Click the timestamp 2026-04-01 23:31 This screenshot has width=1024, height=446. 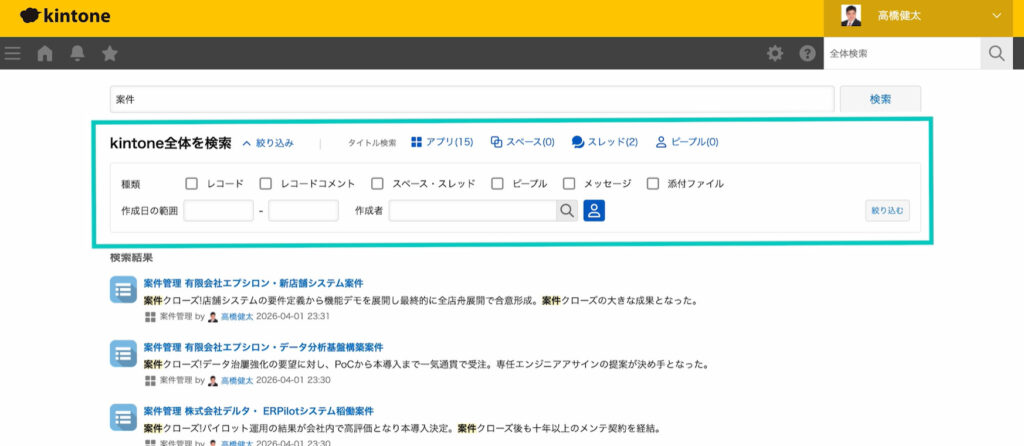click(x=293, y=317)
